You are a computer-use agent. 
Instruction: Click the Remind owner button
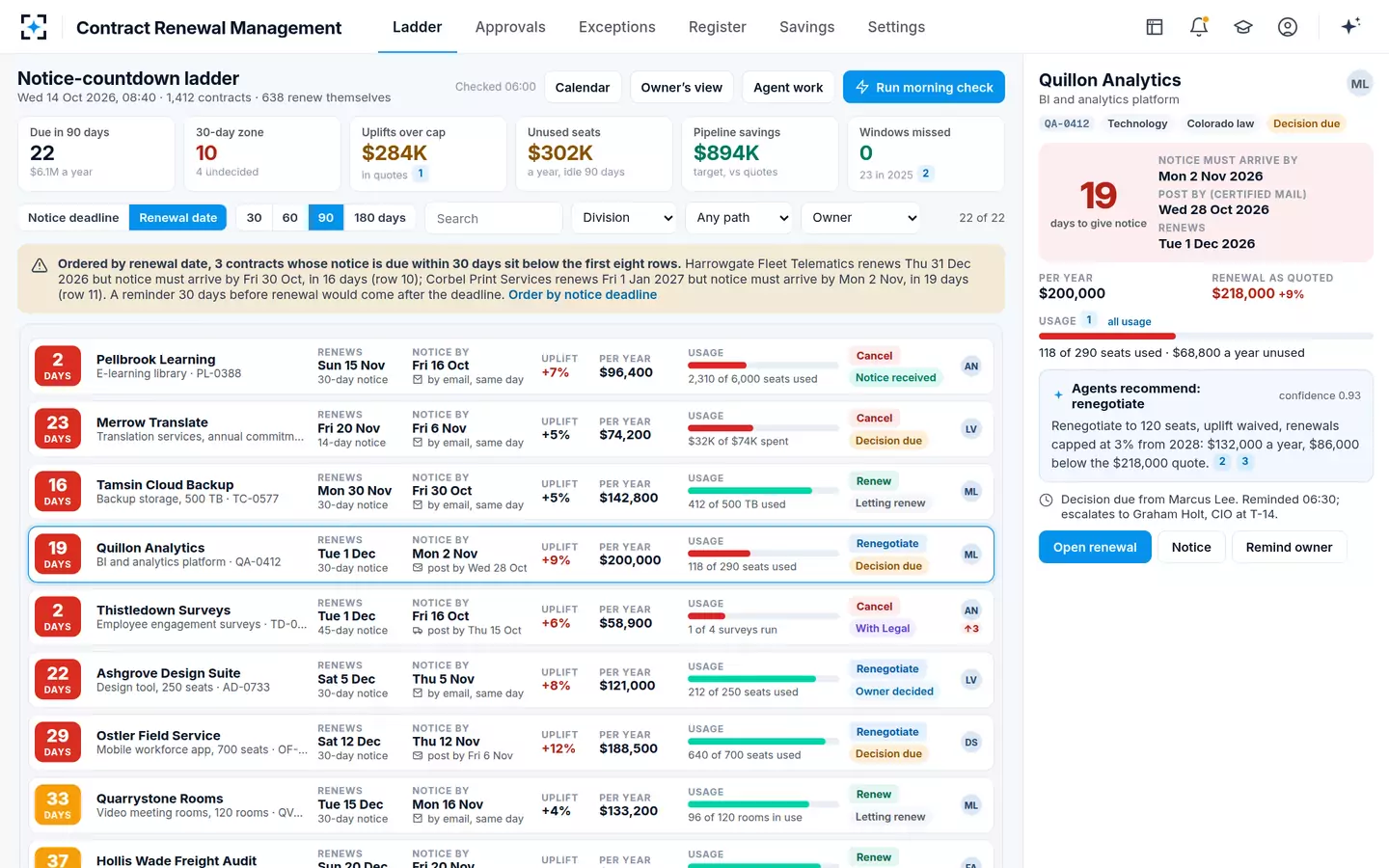click(x=1289, y=547)
